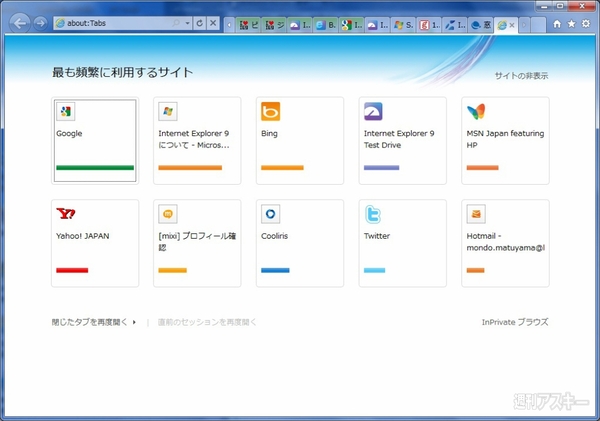Viewport: 600px width, 421px height.
Task: Open Tools menu with the gear icon
Action: click(x=586, y=24)
